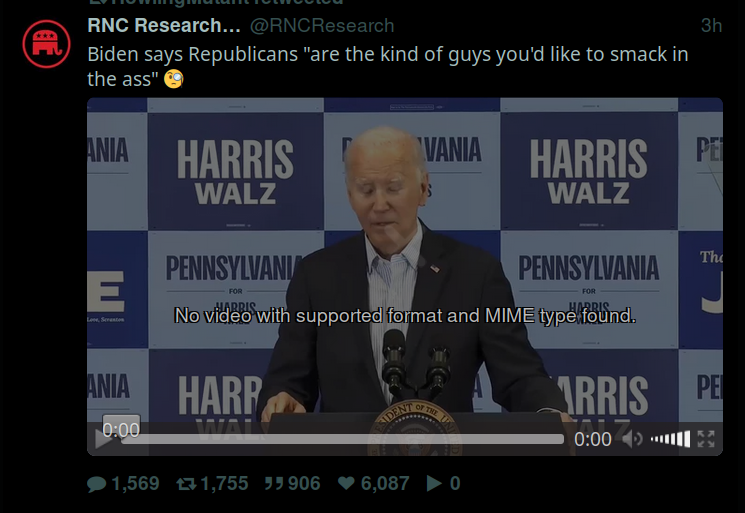Click the tweet text about Biden
Screen dimensions: 745x513
click(388, 66)
